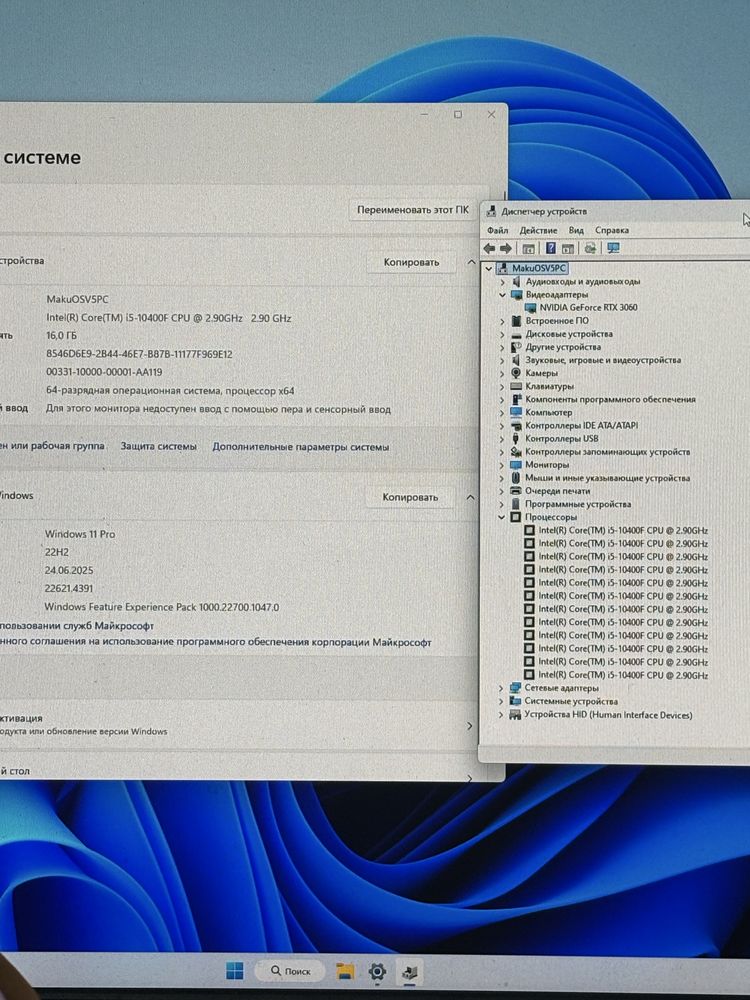The height and width of the screenshot is (1000, 750).
Task: Open the Windows Start menu
Action: coord(235,971)
